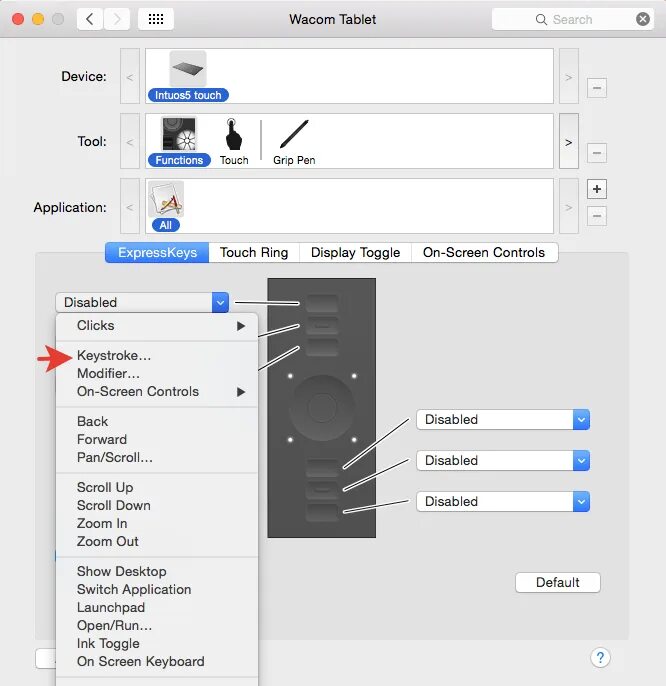Screen dimensions: 666x686
Task: Remove device with minus button
Action: 596,88
